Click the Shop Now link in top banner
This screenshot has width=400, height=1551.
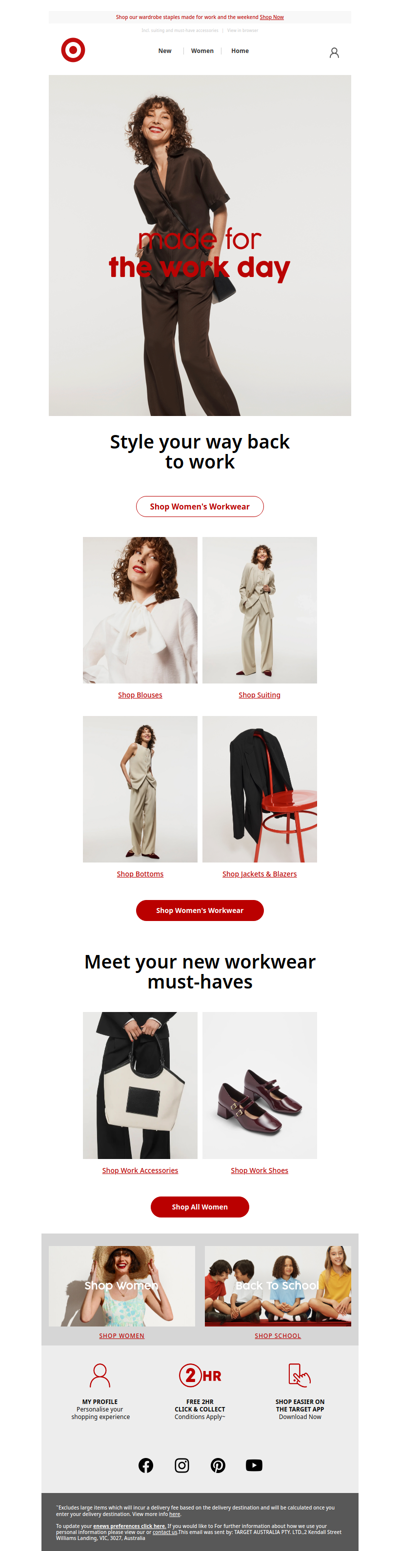tap(272, 17)
